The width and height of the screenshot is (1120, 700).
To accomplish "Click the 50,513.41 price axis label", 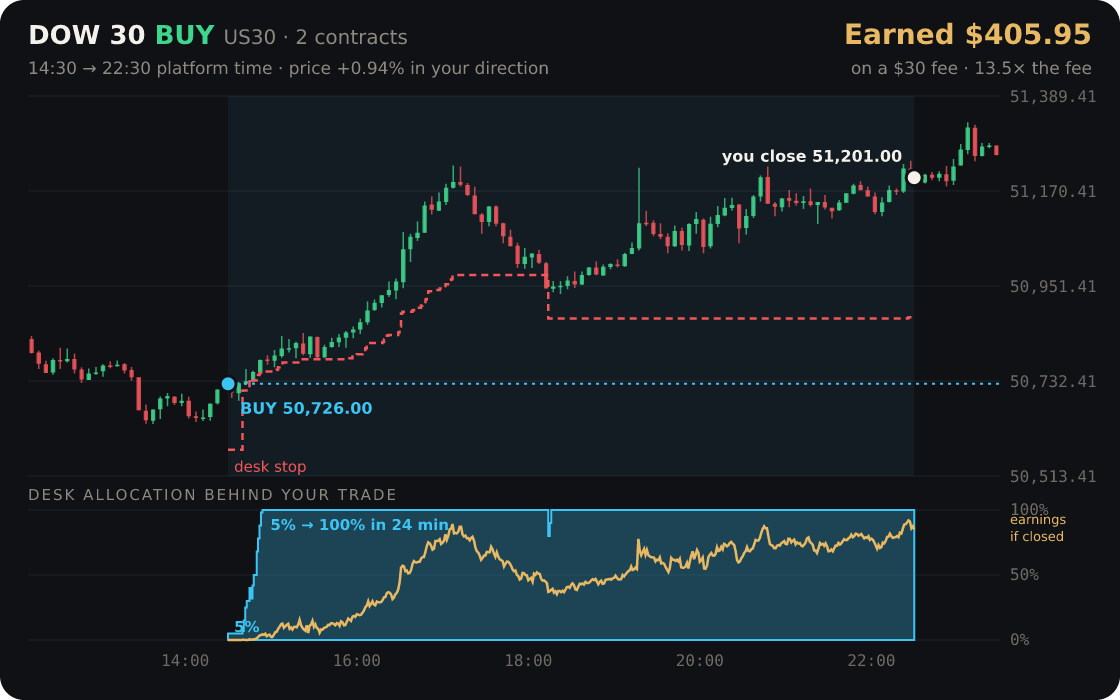I will point(1052,476).
